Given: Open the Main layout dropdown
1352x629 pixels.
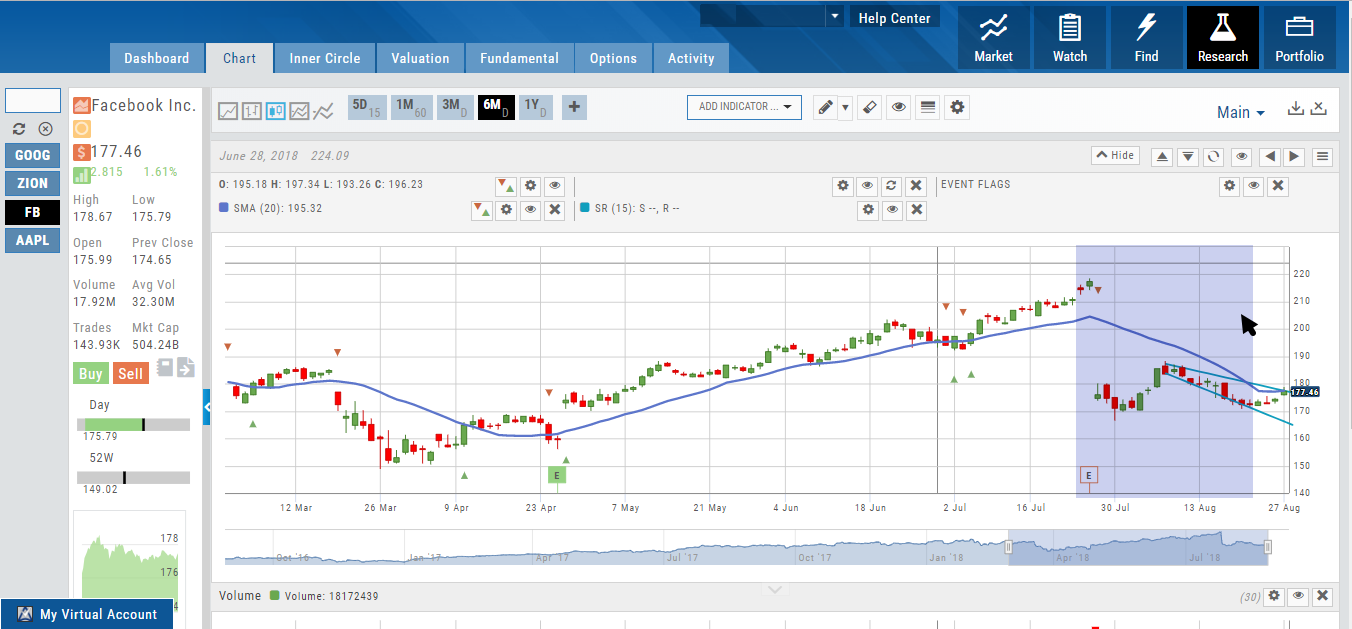Looking at the screenshot, I should [x=1241, y=112].
